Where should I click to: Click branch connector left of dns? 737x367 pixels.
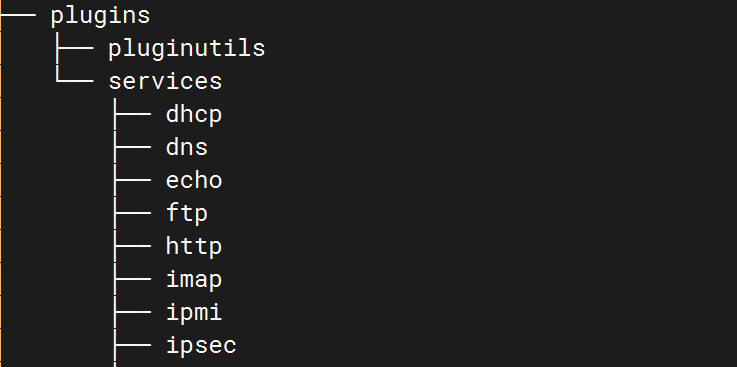132,147
